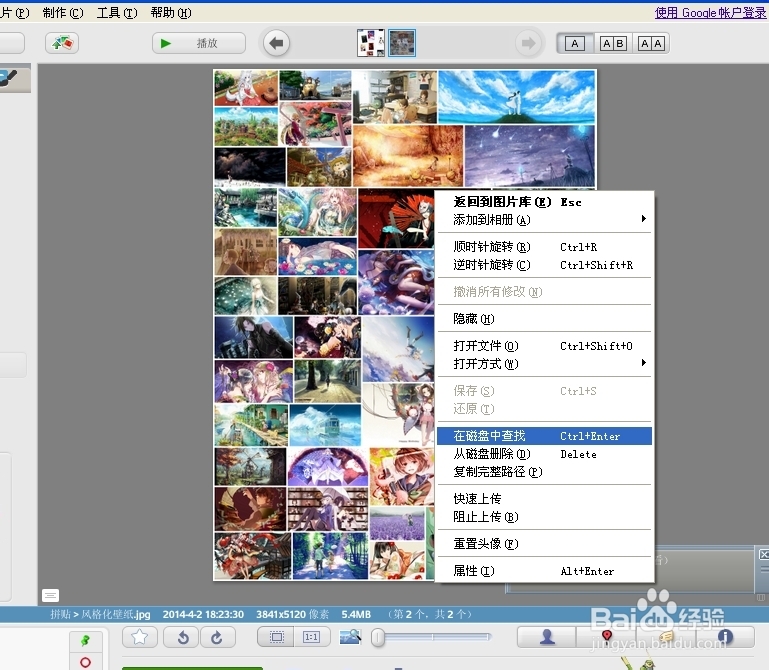
Task: Start slideshow with the 播放 button
Action: pos(199,43)
